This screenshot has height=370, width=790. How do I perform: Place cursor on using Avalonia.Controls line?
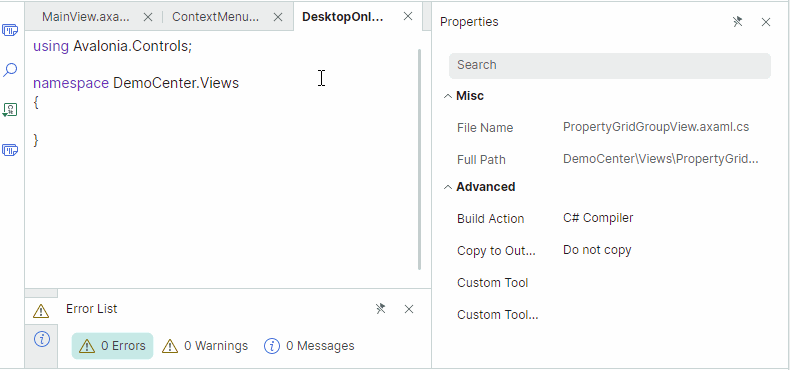(113, 46)
